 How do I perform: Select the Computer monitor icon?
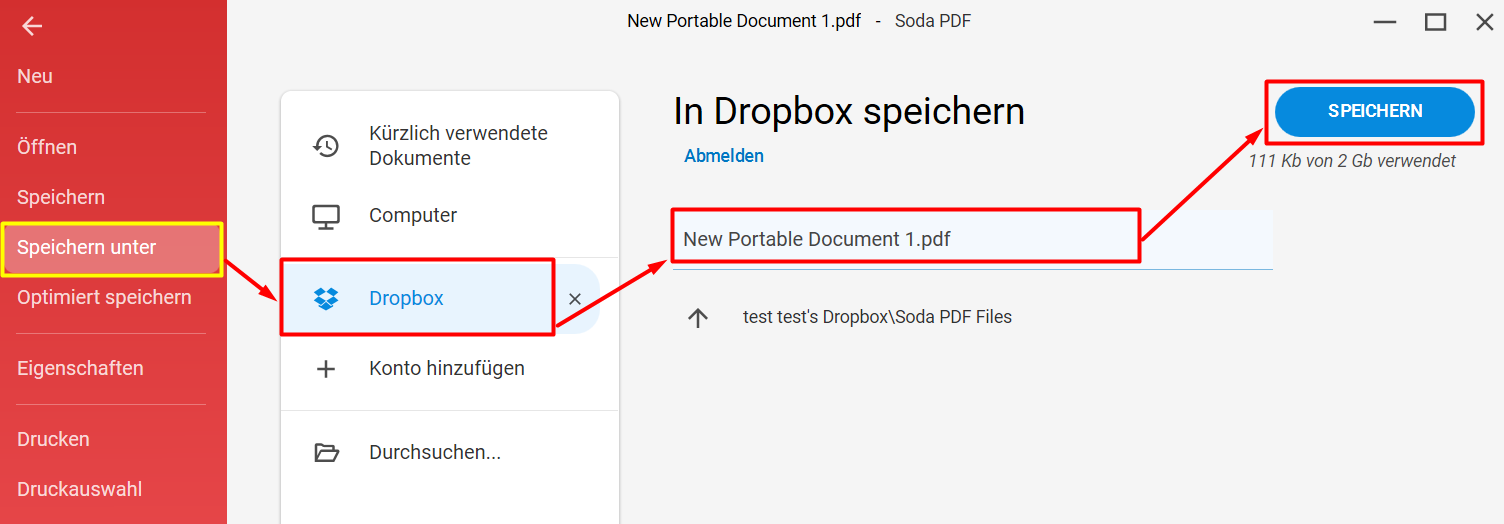[x=326, y=215]
